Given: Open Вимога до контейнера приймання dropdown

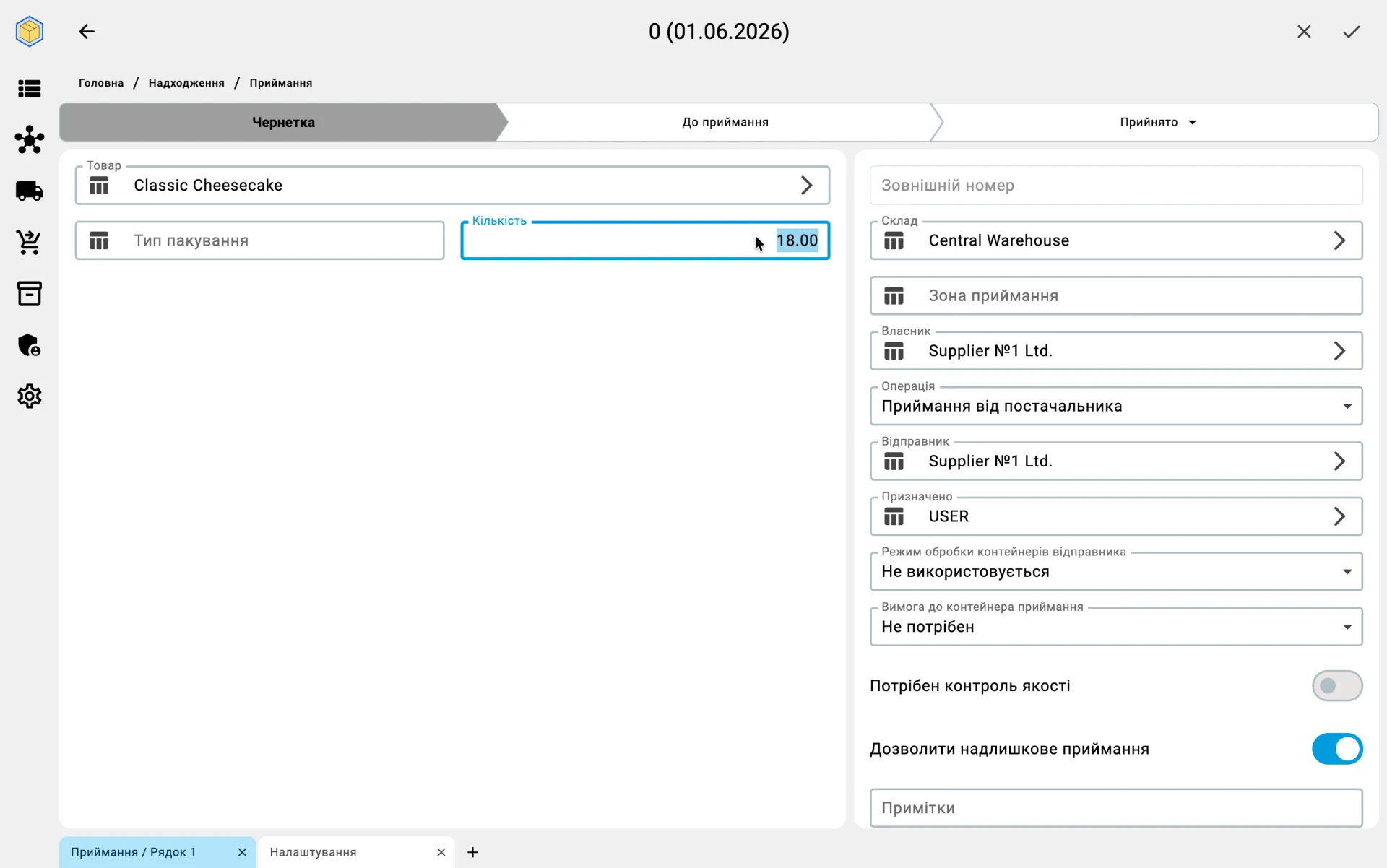Looking at the screenshot, I should pos(1116,627).
